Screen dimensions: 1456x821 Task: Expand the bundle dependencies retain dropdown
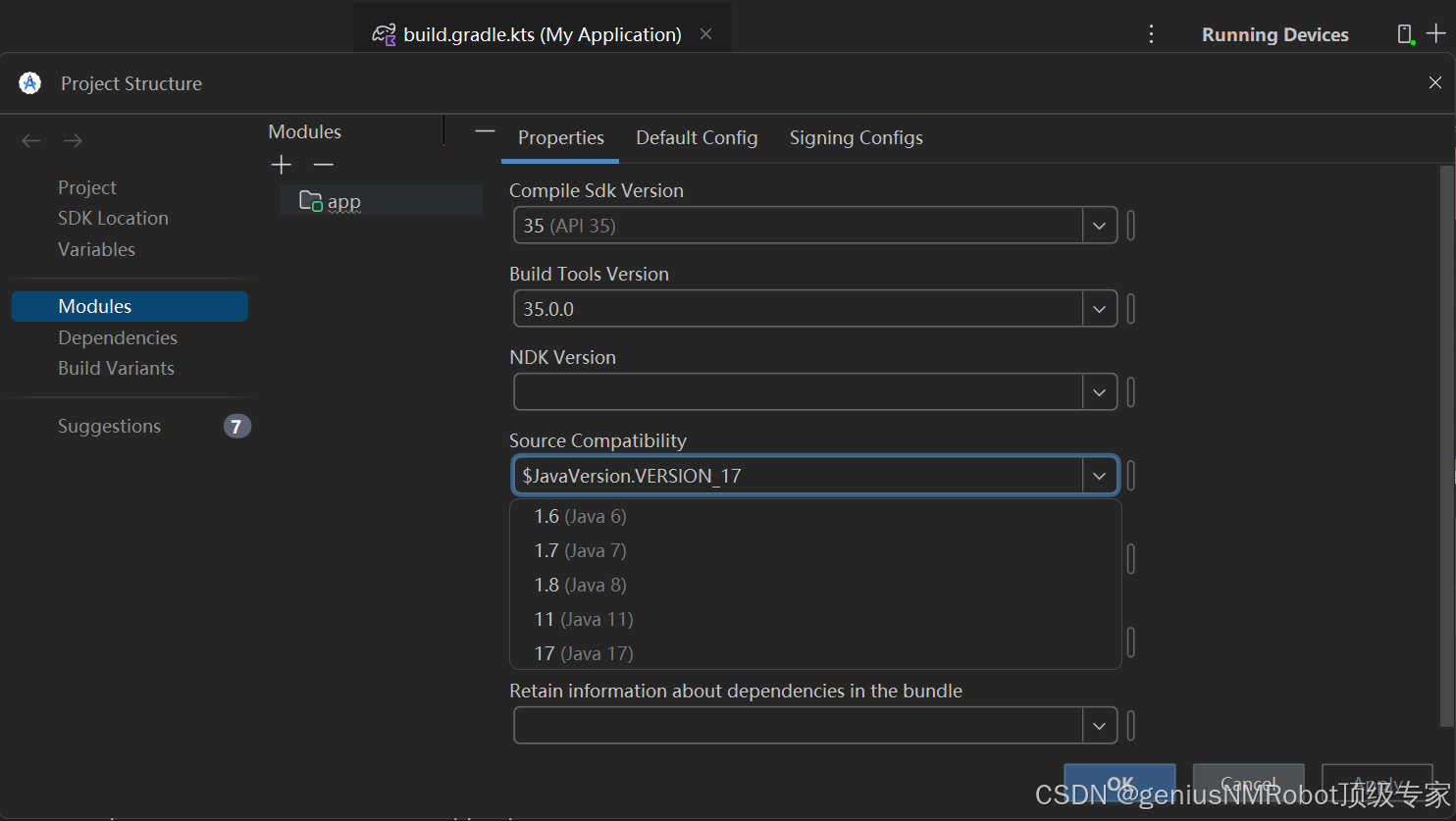(1099, 726)
